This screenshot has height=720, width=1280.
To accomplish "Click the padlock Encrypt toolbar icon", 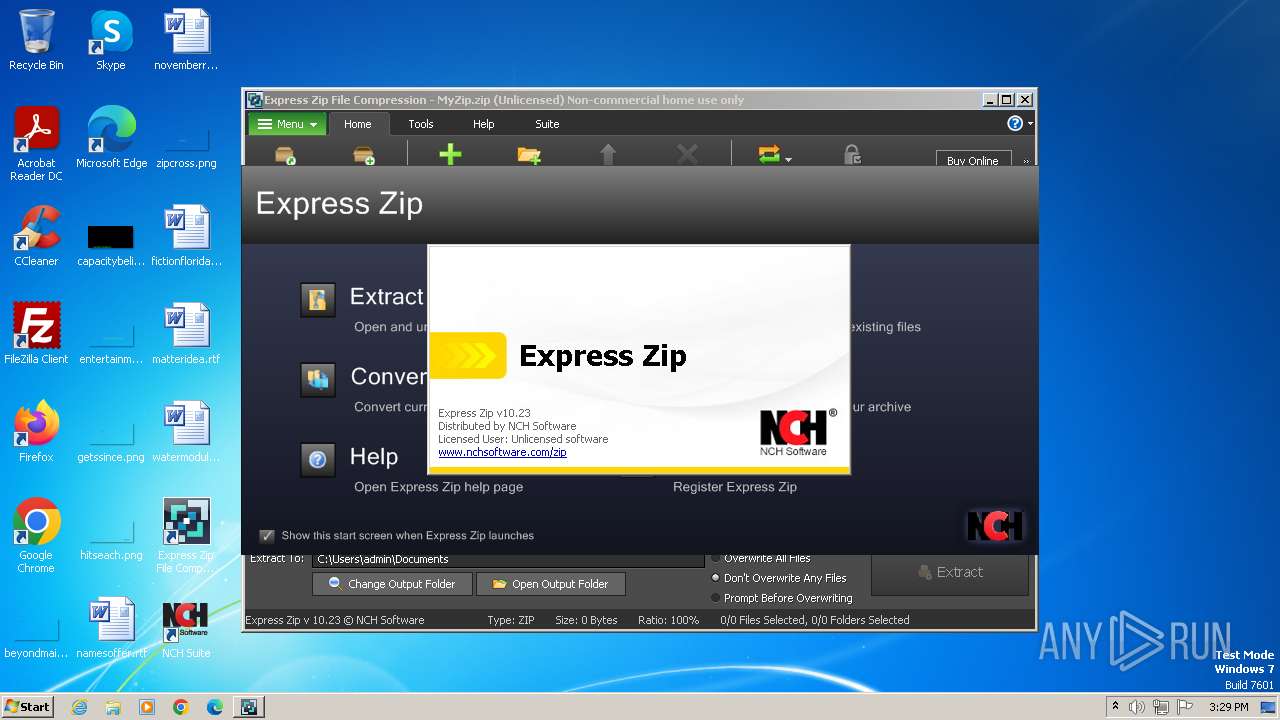I will click(x=852, y=155).
